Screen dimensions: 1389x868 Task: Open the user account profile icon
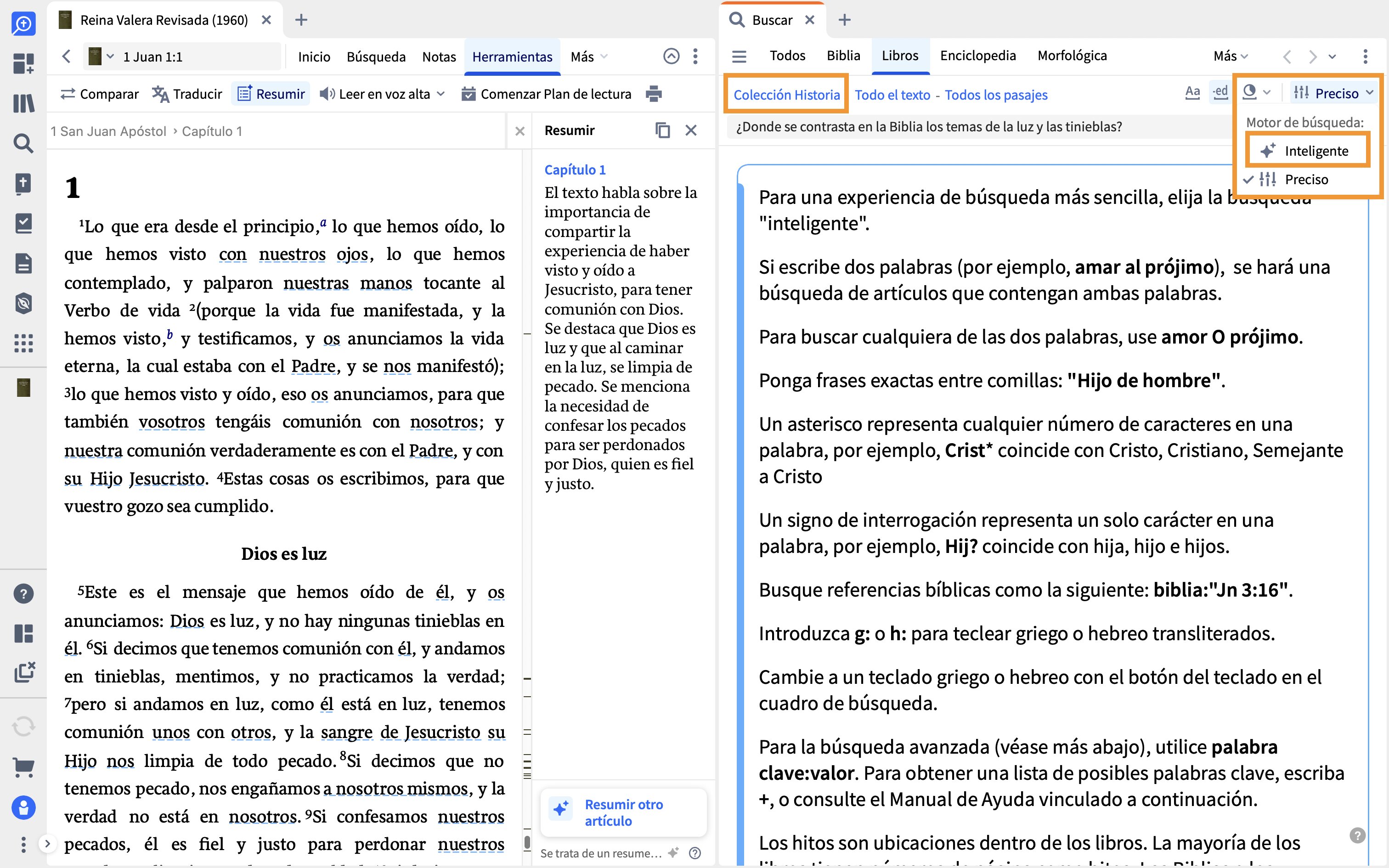tap(23, 808)
